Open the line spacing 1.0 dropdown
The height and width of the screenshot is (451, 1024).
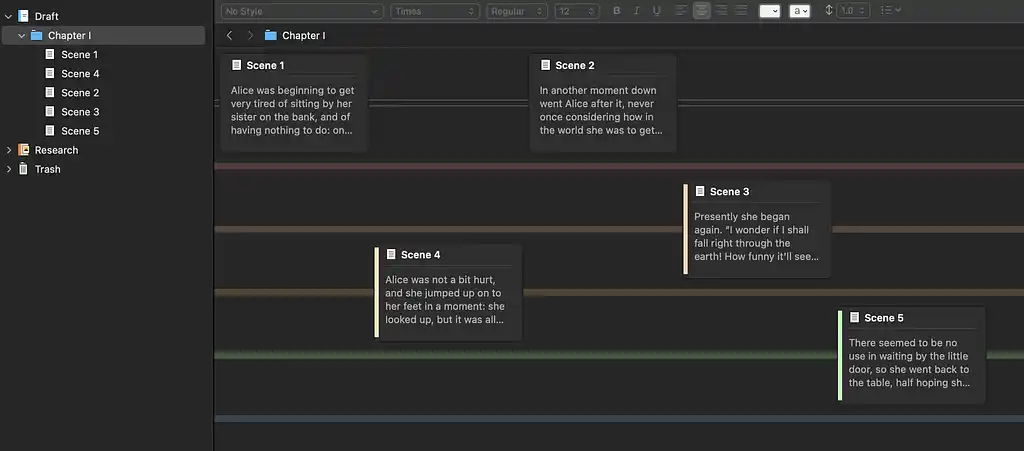tap(853, 10)
